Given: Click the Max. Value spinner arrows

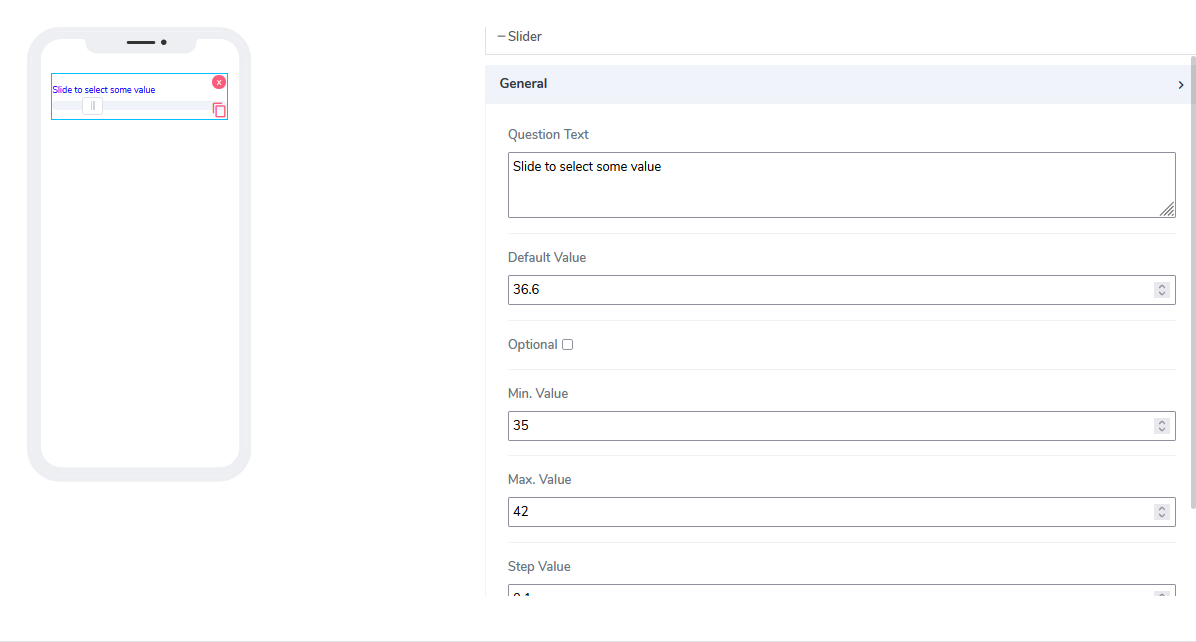Looking at the screenshot, I should (x=1161, y=512).
